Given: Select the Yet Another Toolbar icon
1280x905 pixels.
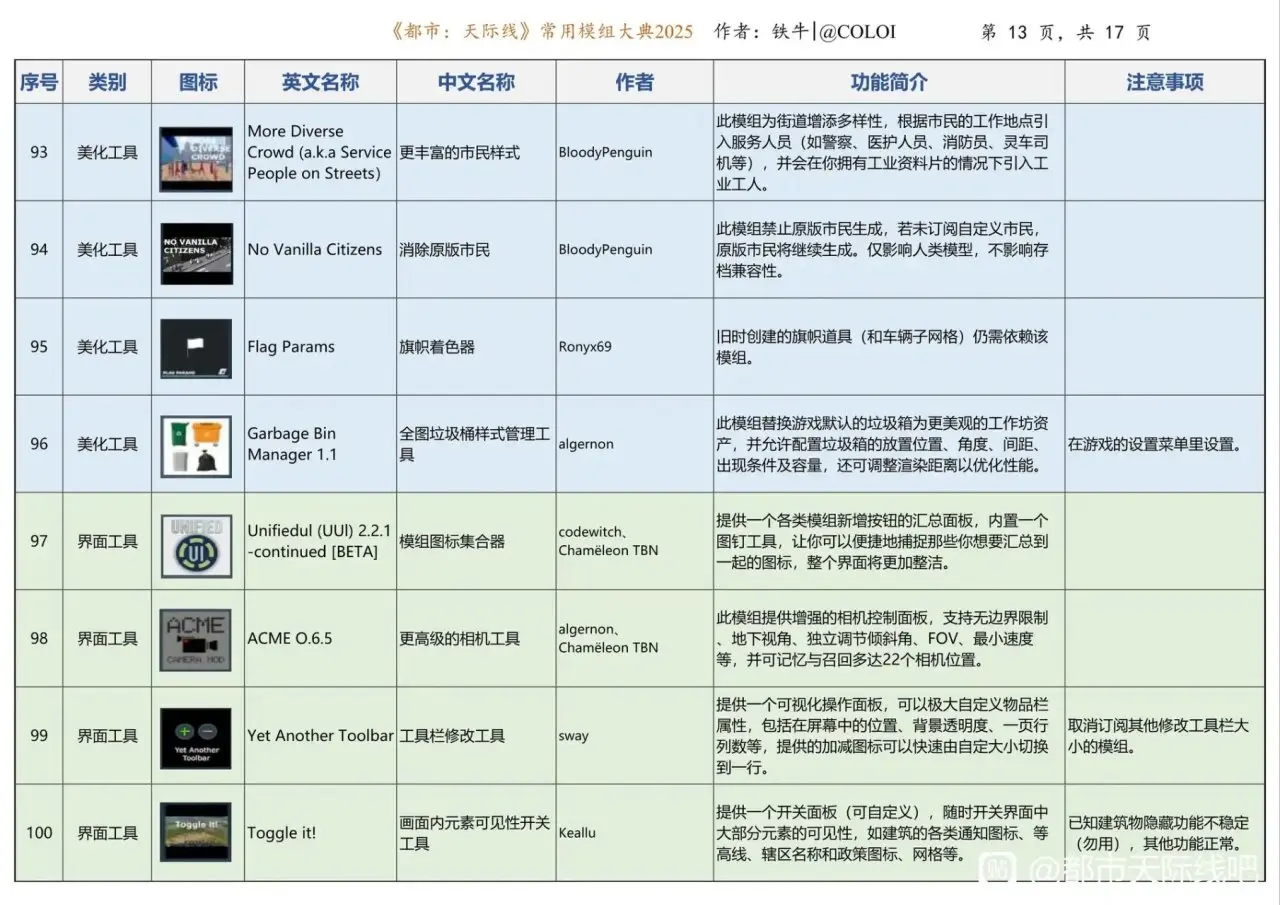Looking at the screenshot, I should 196,736.
